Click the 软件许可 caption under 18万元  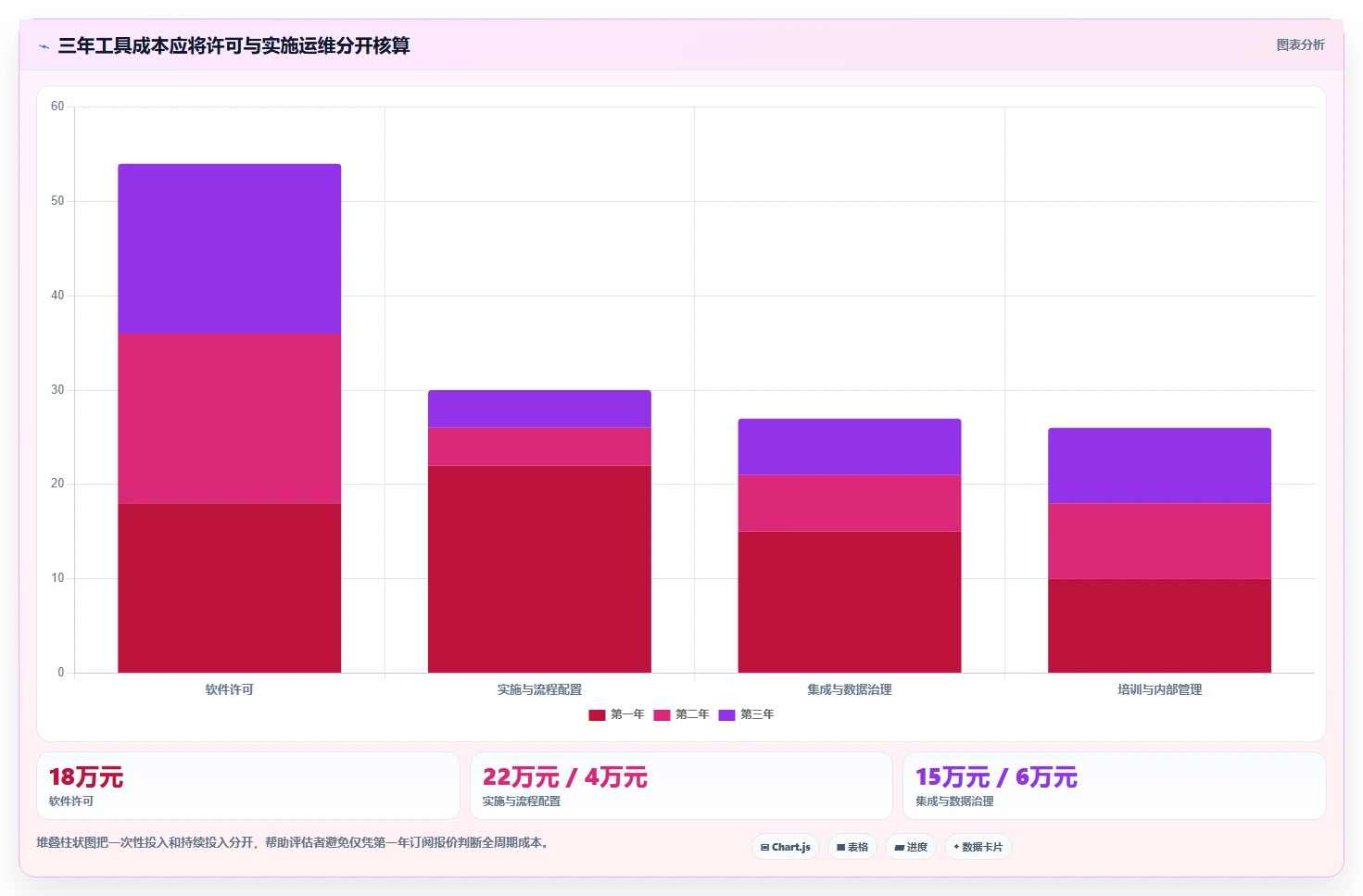point(71,801)
